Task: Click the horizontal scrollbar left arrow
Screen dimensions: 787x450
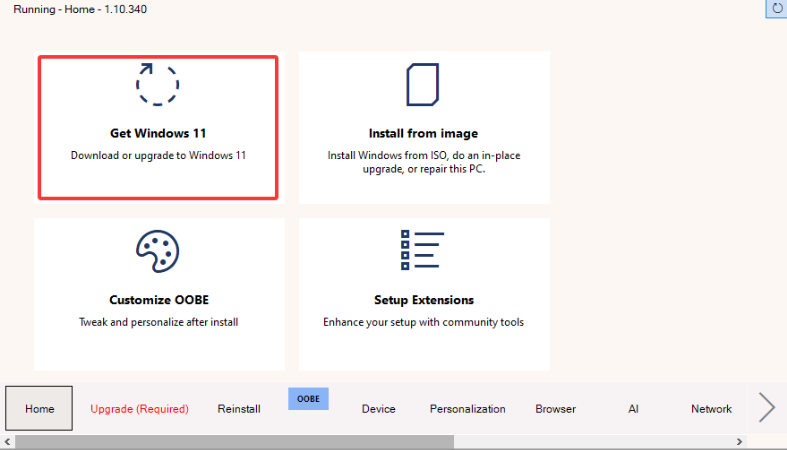Action: [x=7, y=442]
